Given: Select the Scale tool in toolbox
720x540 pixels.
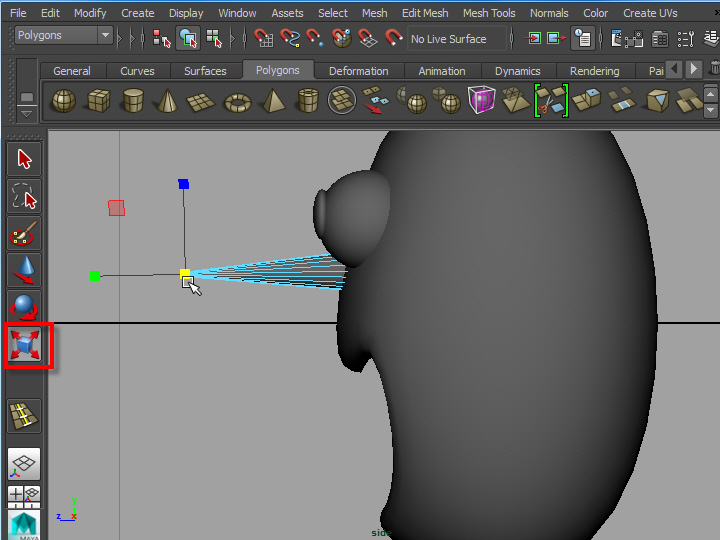Looking at the screenshot, I should click(x=25, y=346).
